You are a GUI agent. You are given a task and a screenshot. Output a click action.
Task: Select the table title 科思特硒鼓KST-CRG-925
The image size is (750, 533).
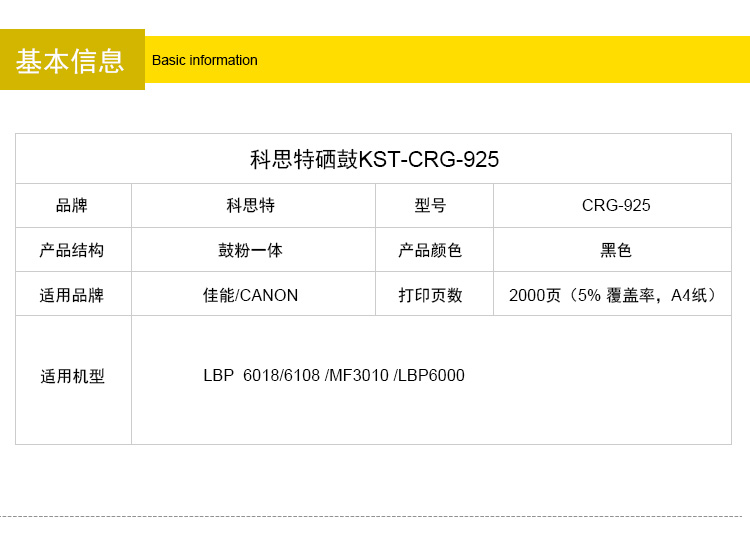point(374,159)
